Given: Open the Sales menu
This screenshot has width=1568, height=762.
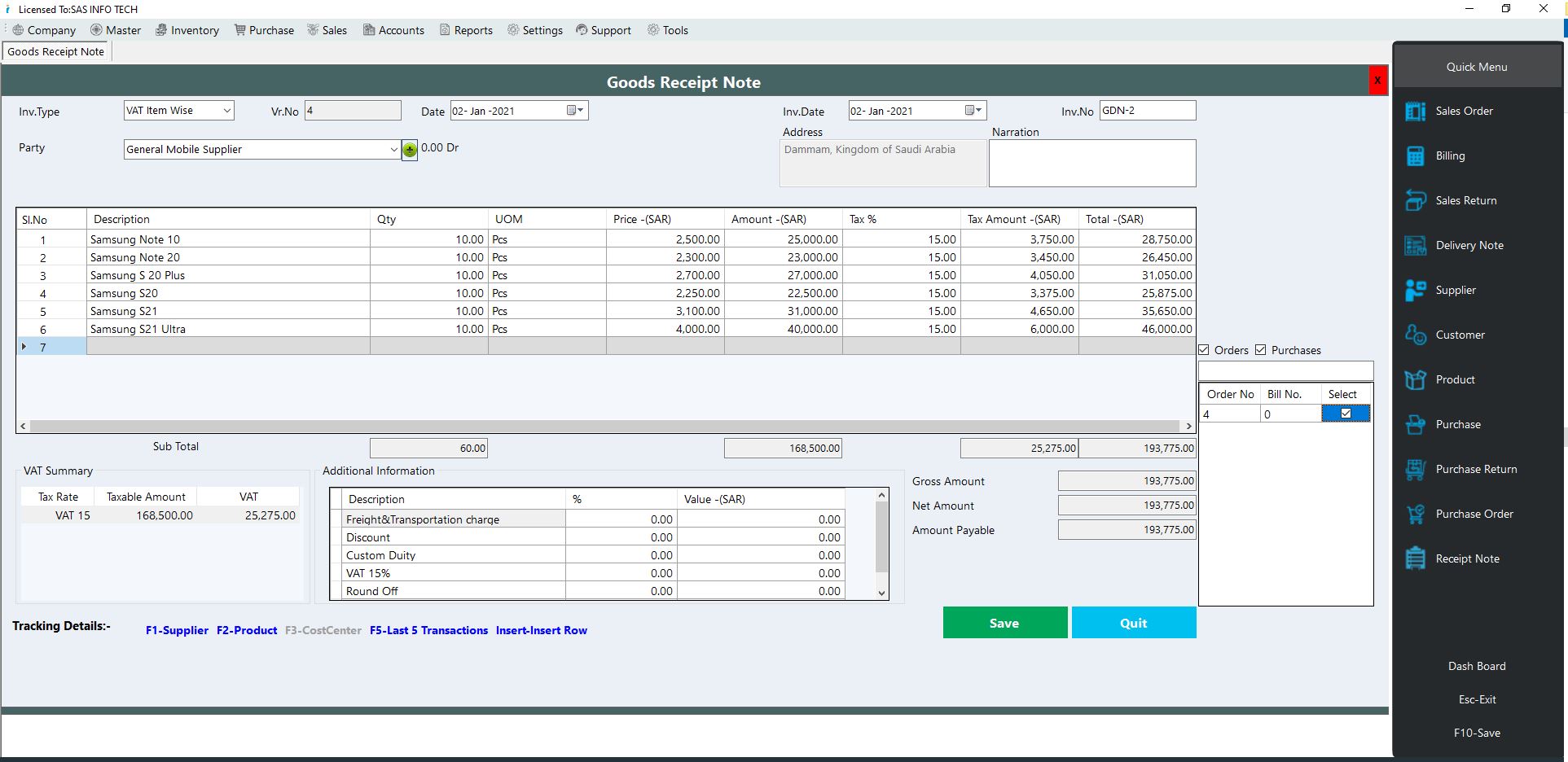Looking at the screenshot, I should [327, 30].
